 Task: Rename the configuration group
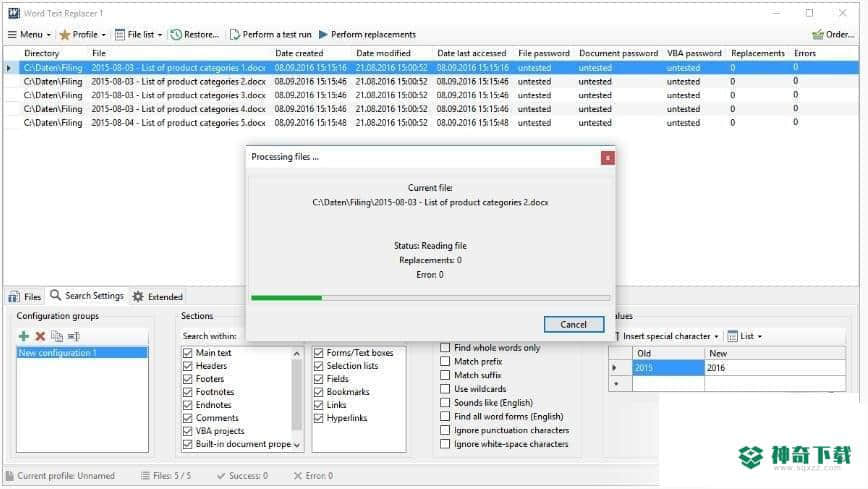point(74,336)
